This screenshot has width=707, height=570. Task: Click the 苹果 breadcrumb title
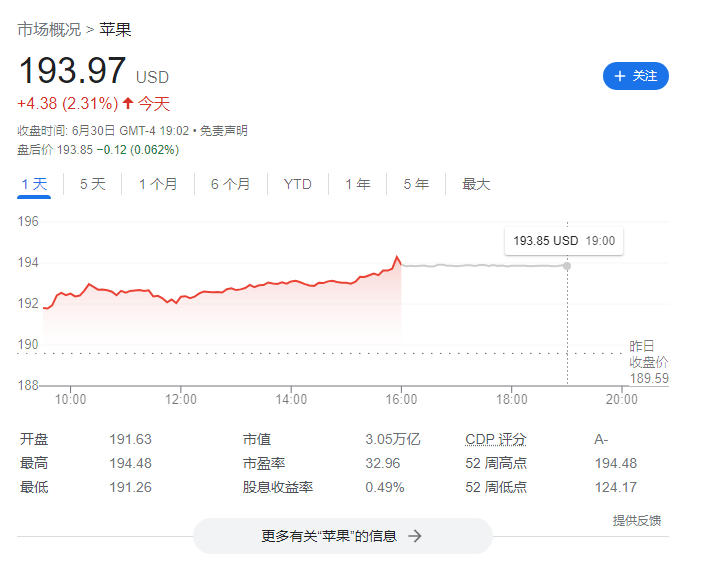coord(115,30)
